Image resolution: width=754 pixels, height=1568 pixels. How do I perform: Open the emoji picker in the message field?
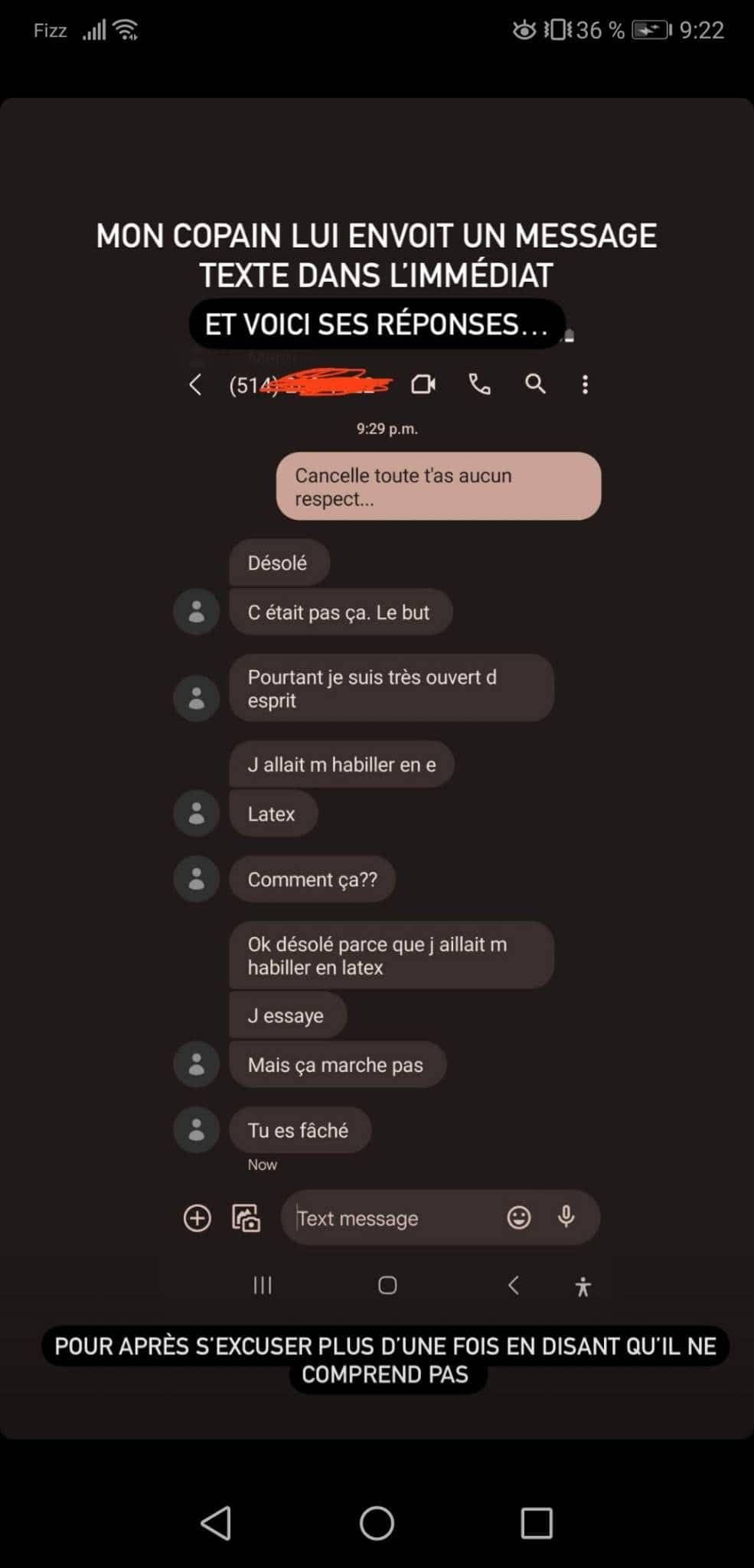[x=519, y=1217]
